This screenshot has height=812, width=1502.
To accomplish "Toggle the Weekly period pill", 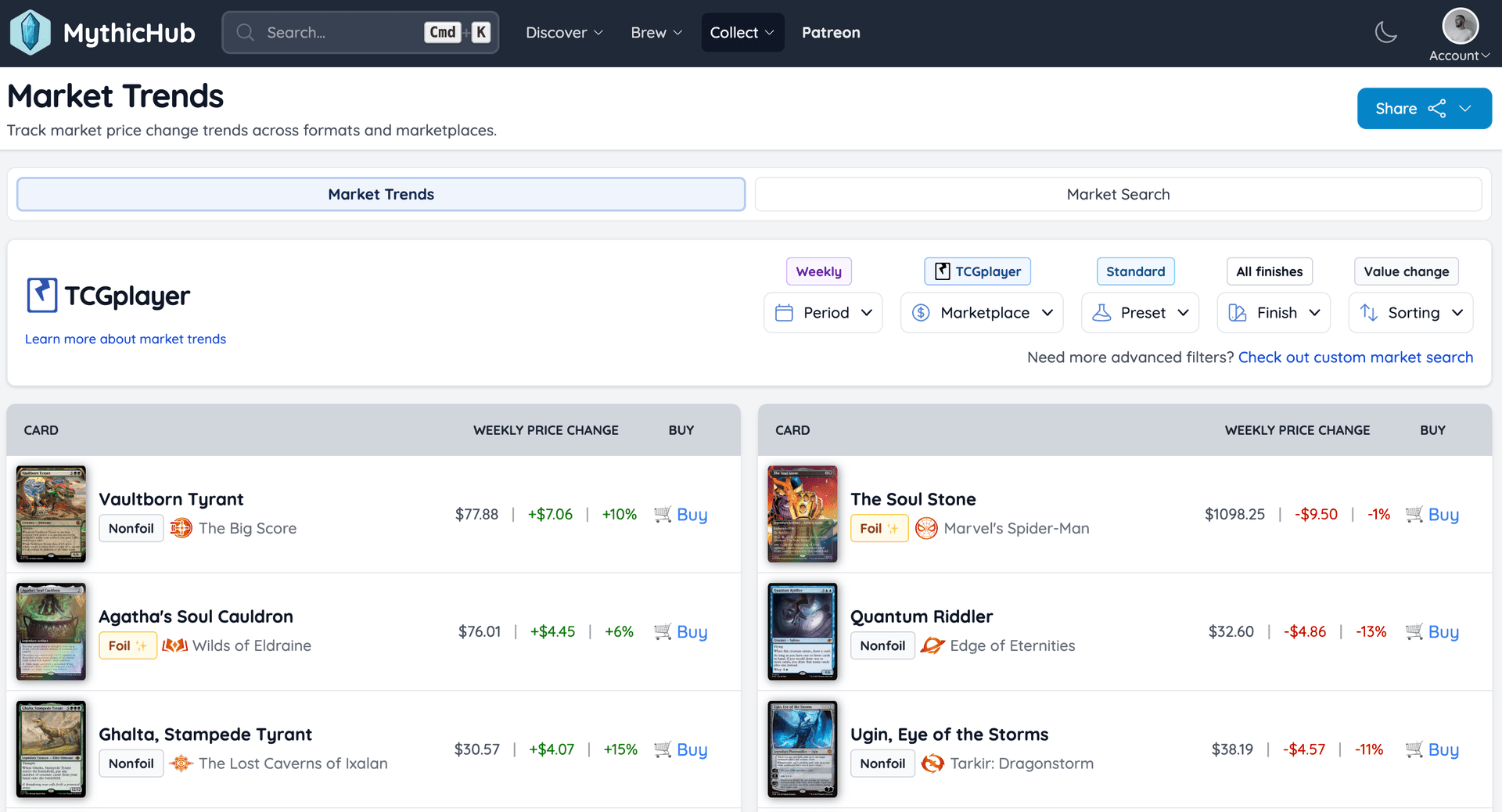I will pyautogui.click(x=818, y=271).
